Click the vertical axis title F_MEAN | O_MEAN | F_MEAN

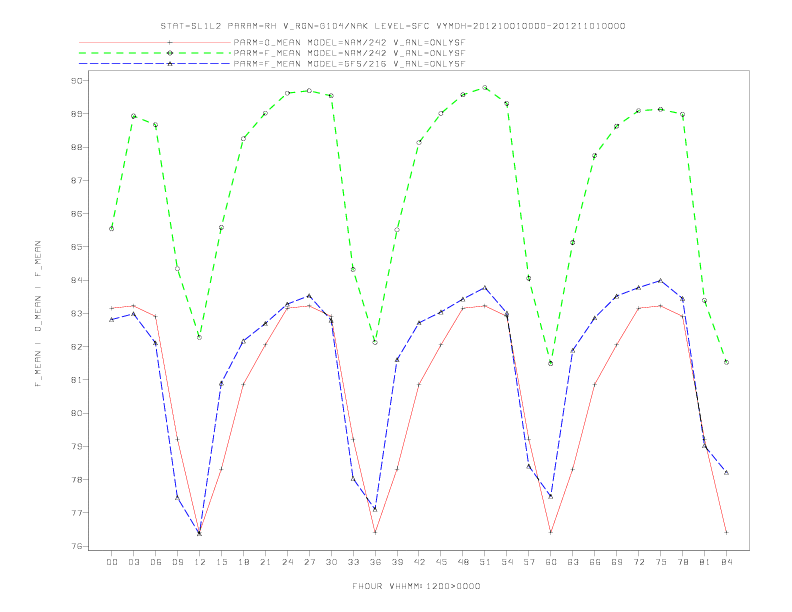click(x=38, y=314)
